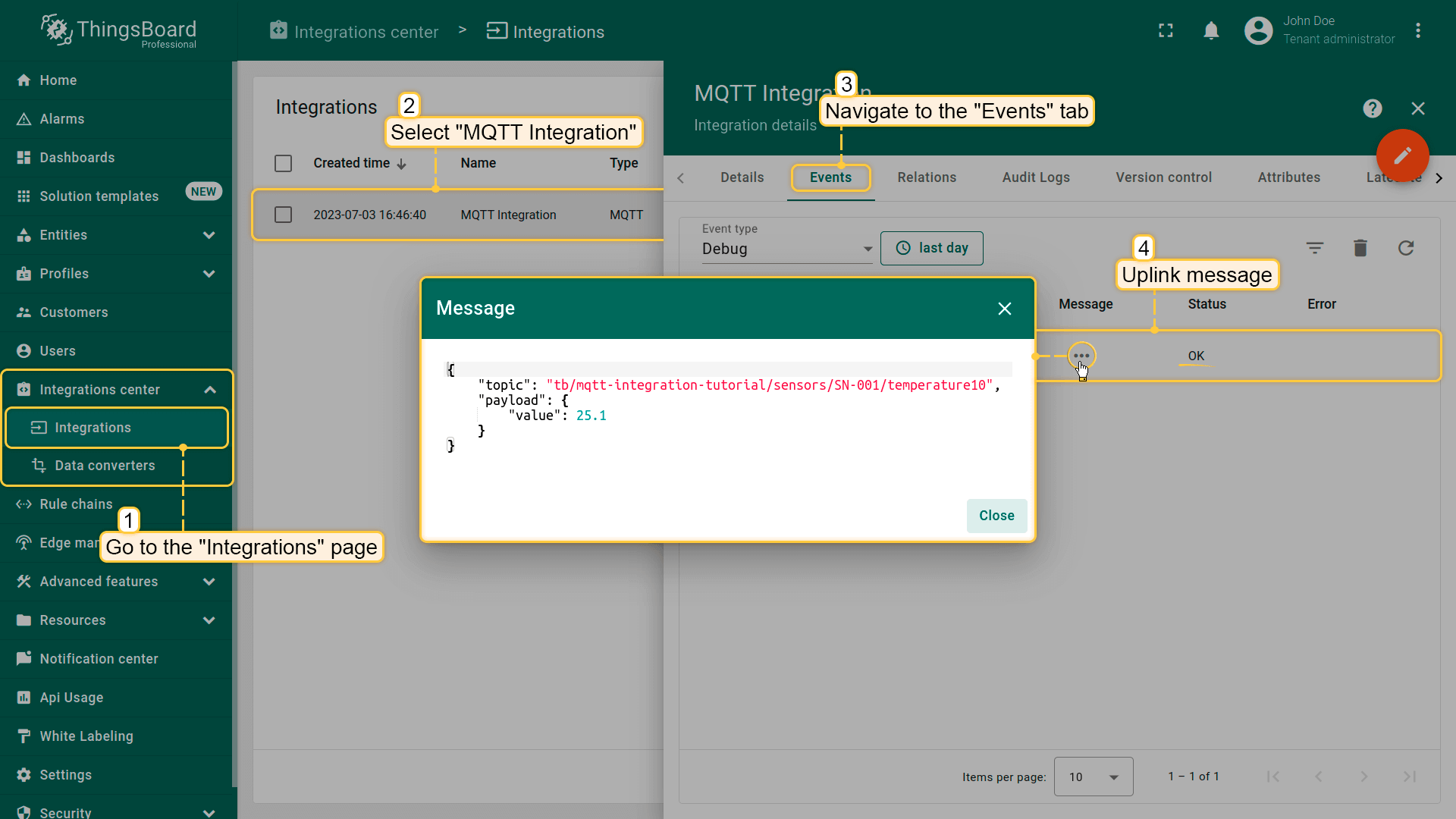Open the items per page dropdown
The height and width of the screenshot is (819, 1456).
1093,777
